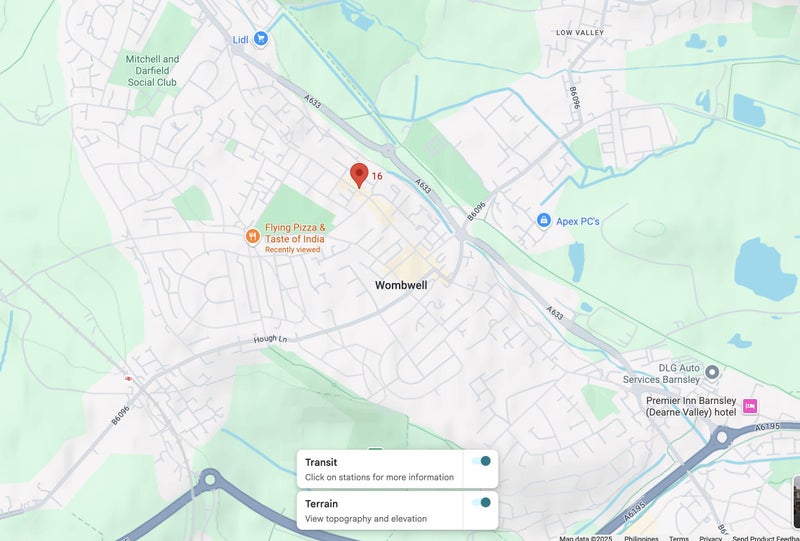
Task: Select Mitchell and Darfield Social Club label
Action: (x=152, y=70)
